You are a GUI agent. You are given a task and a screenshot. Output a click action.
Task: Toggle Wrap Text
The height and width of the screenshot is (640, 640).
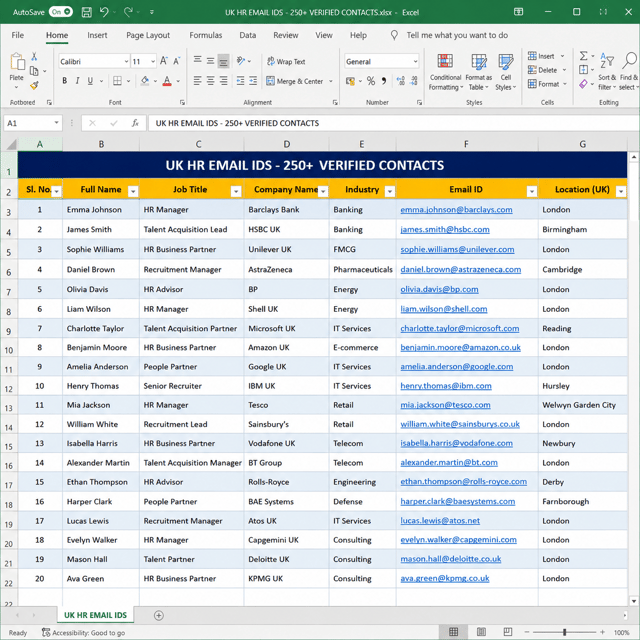(x=286, y=62)
